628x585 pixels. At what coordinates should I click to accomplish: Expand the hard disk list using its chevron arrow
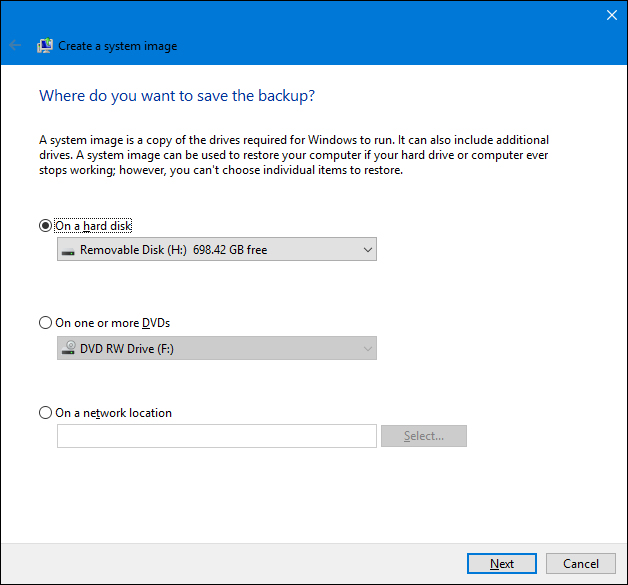[x=366, y=250]
